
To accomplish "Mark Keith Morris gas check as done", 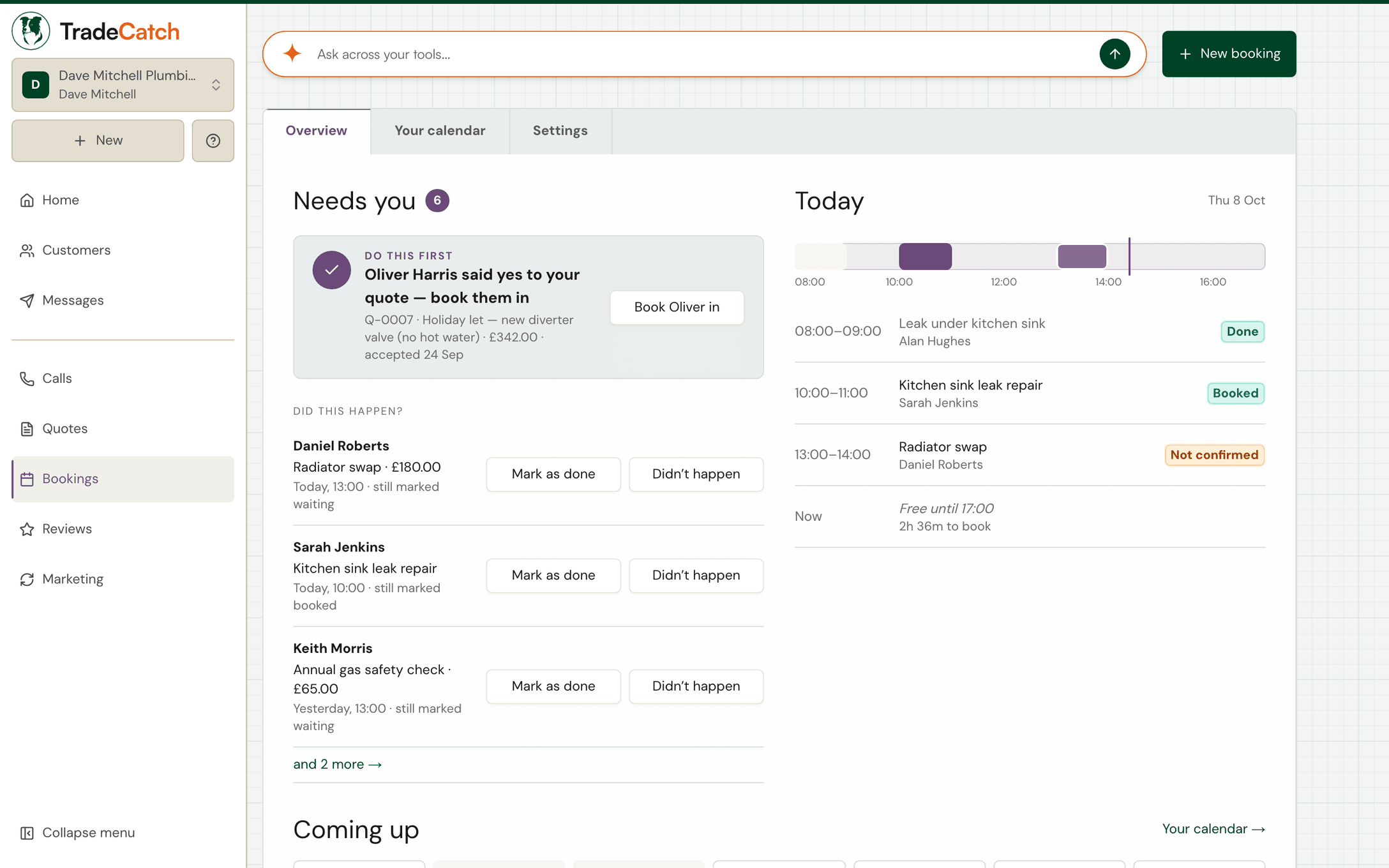I will click(553, 686).
